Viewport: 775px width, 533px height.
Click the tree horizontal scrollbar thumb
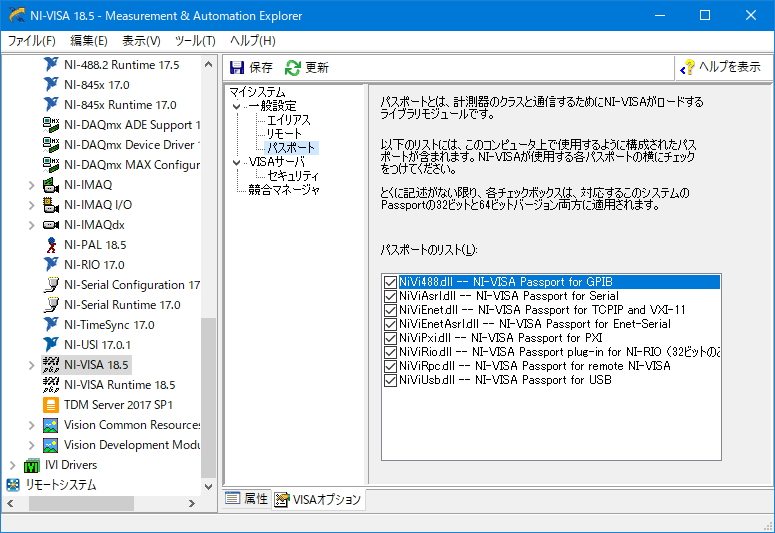coord(81,503)
